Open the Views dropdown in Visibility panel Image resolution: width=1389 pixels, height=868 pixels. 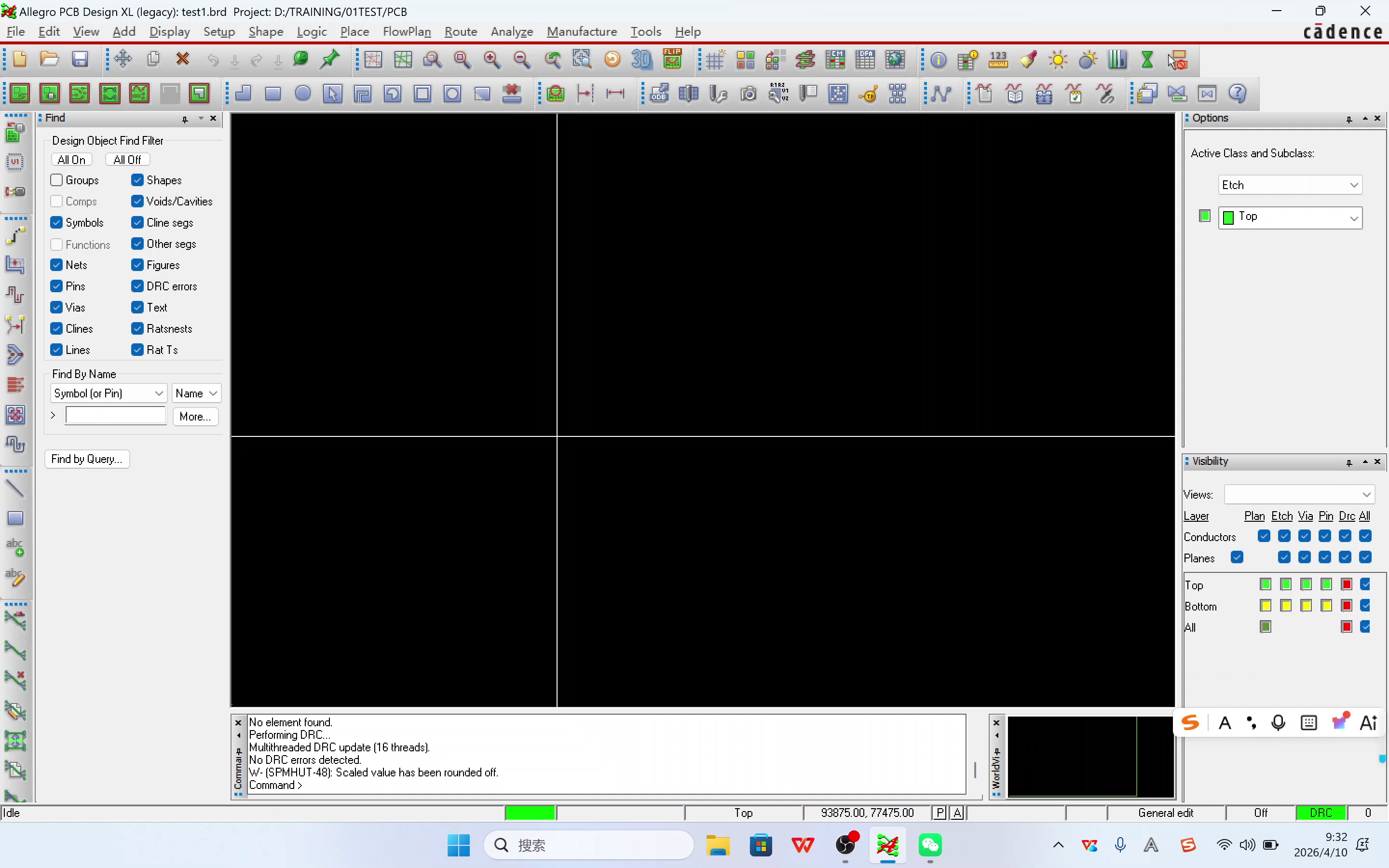1299,494
